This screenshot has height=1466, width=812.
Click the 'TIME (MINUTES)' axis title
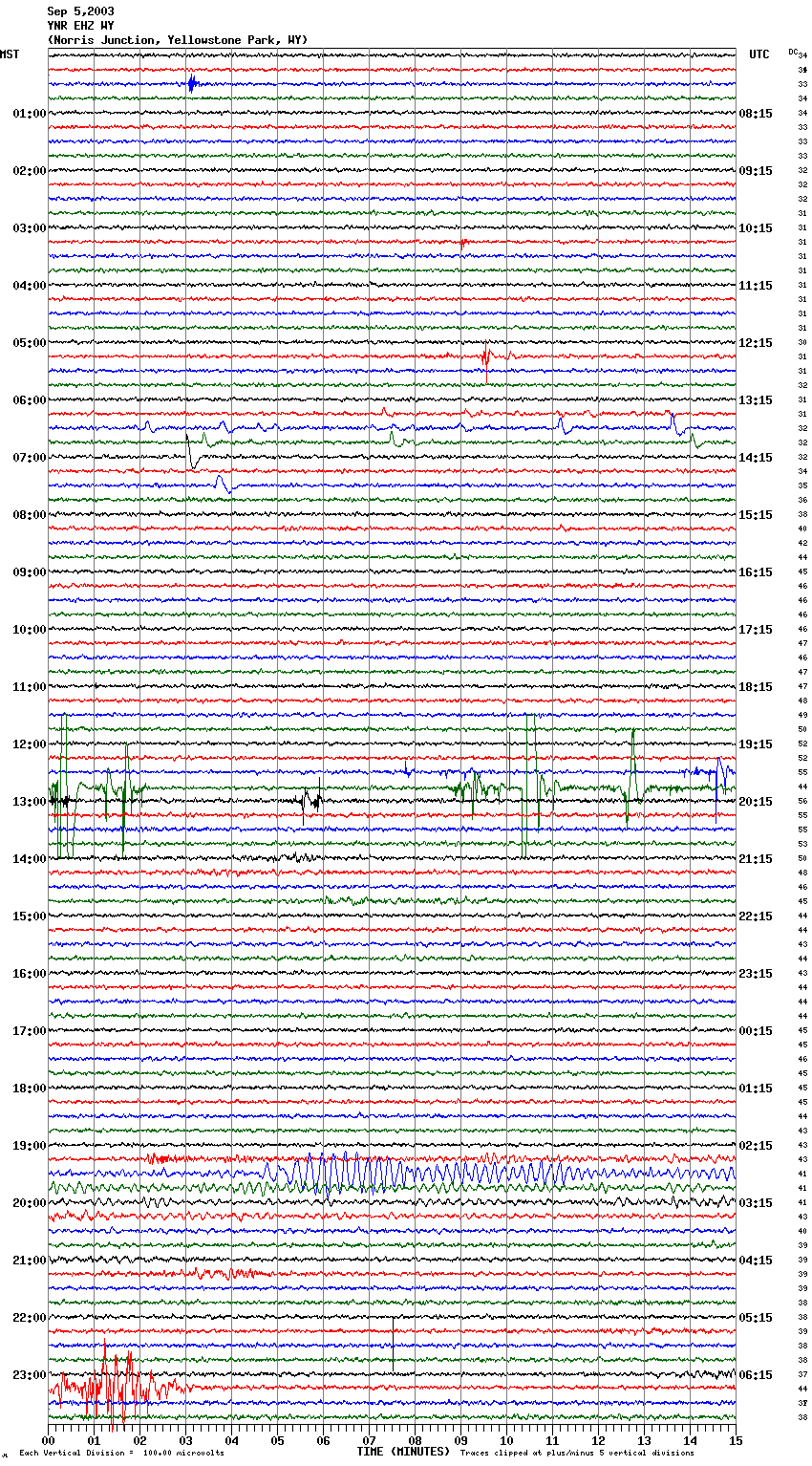[x=403, y=1452]
